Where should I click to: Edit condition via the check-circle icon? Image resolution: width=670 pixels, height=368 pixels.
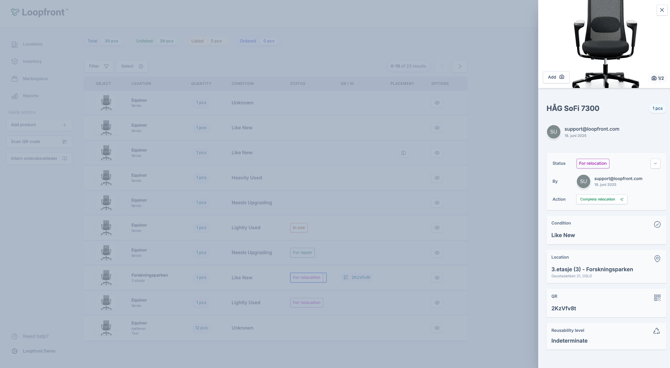(657, 224)
